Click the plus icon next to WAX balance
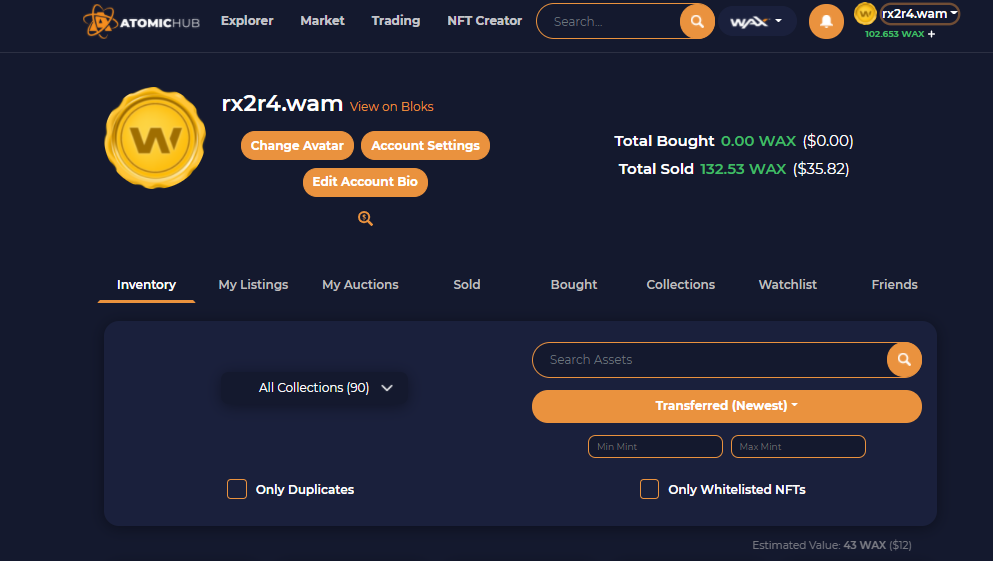 point(932,34)
